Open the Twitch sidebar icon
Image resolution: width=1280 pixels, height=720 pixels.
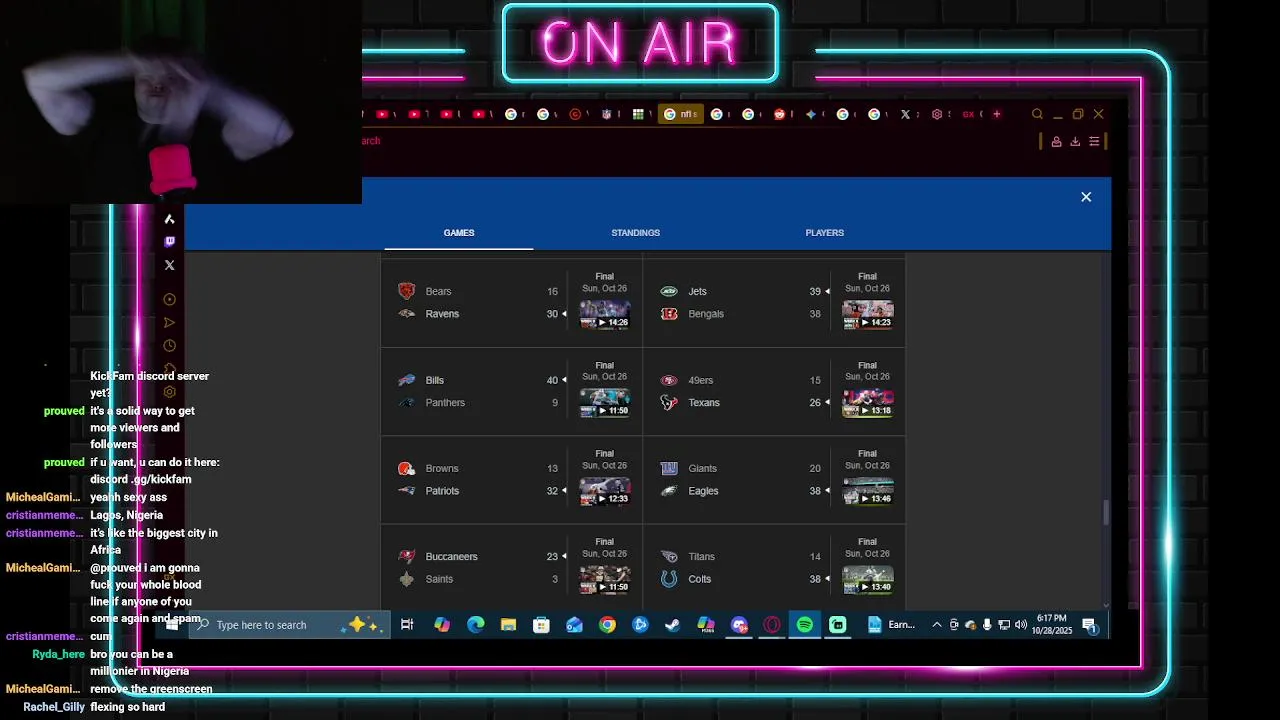coord(169,242)
